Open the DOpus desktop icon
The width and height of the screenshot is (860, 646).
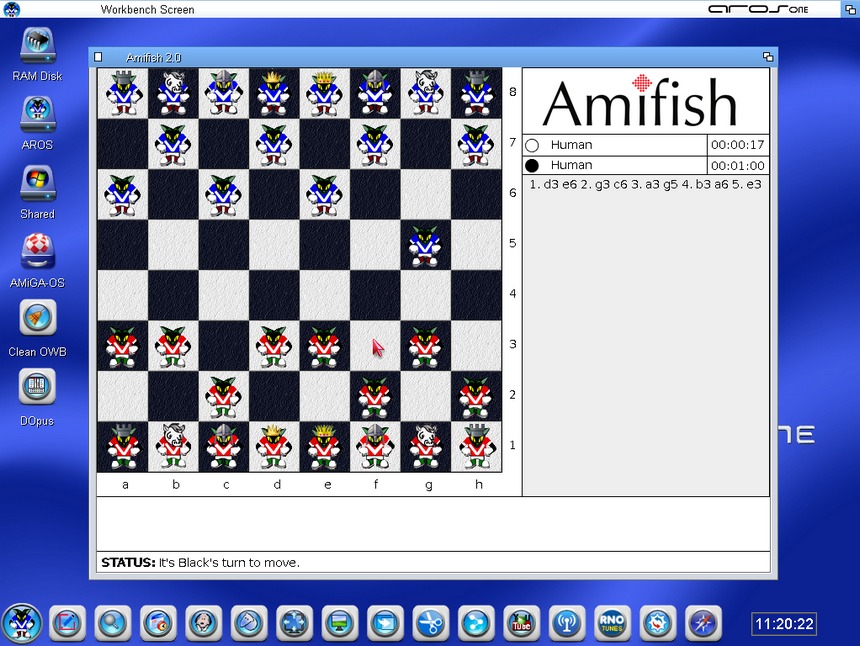coord(38,393)
